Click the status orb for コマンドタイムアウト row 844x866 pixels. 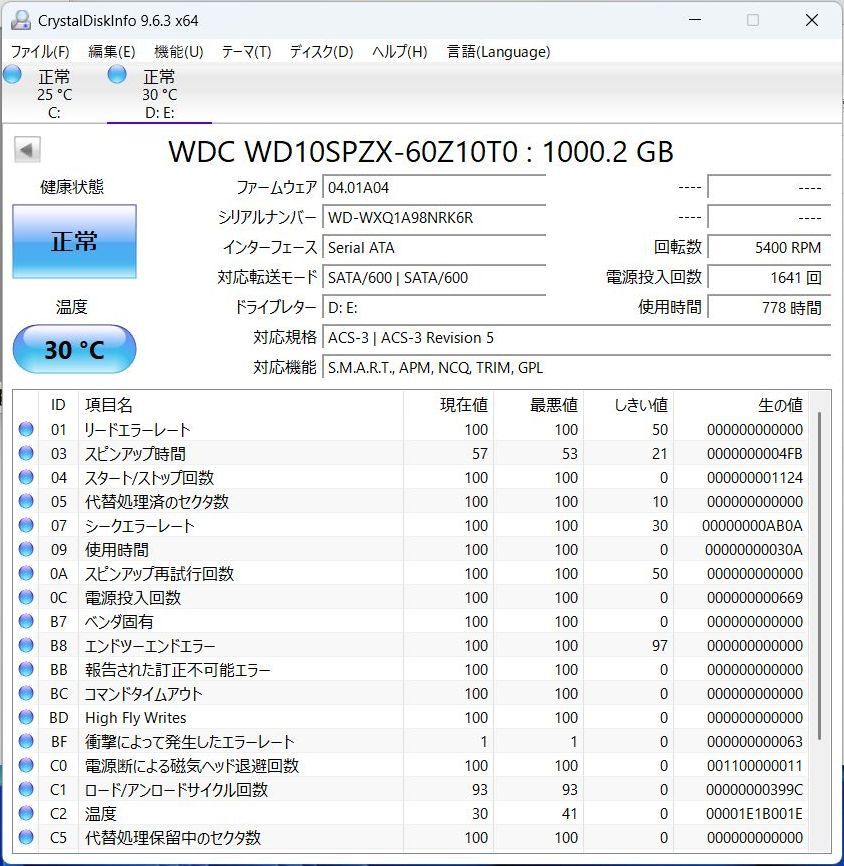click(x=26, y=694)
